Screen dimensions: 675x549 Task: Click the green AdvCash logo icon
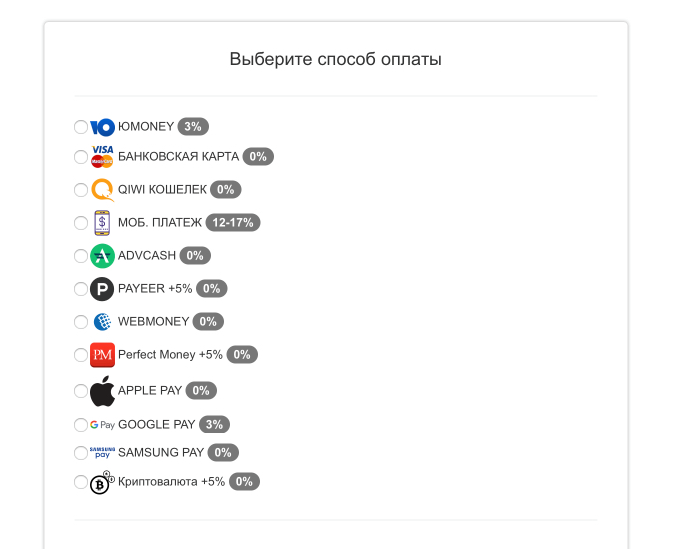click(x=102, y=256)
